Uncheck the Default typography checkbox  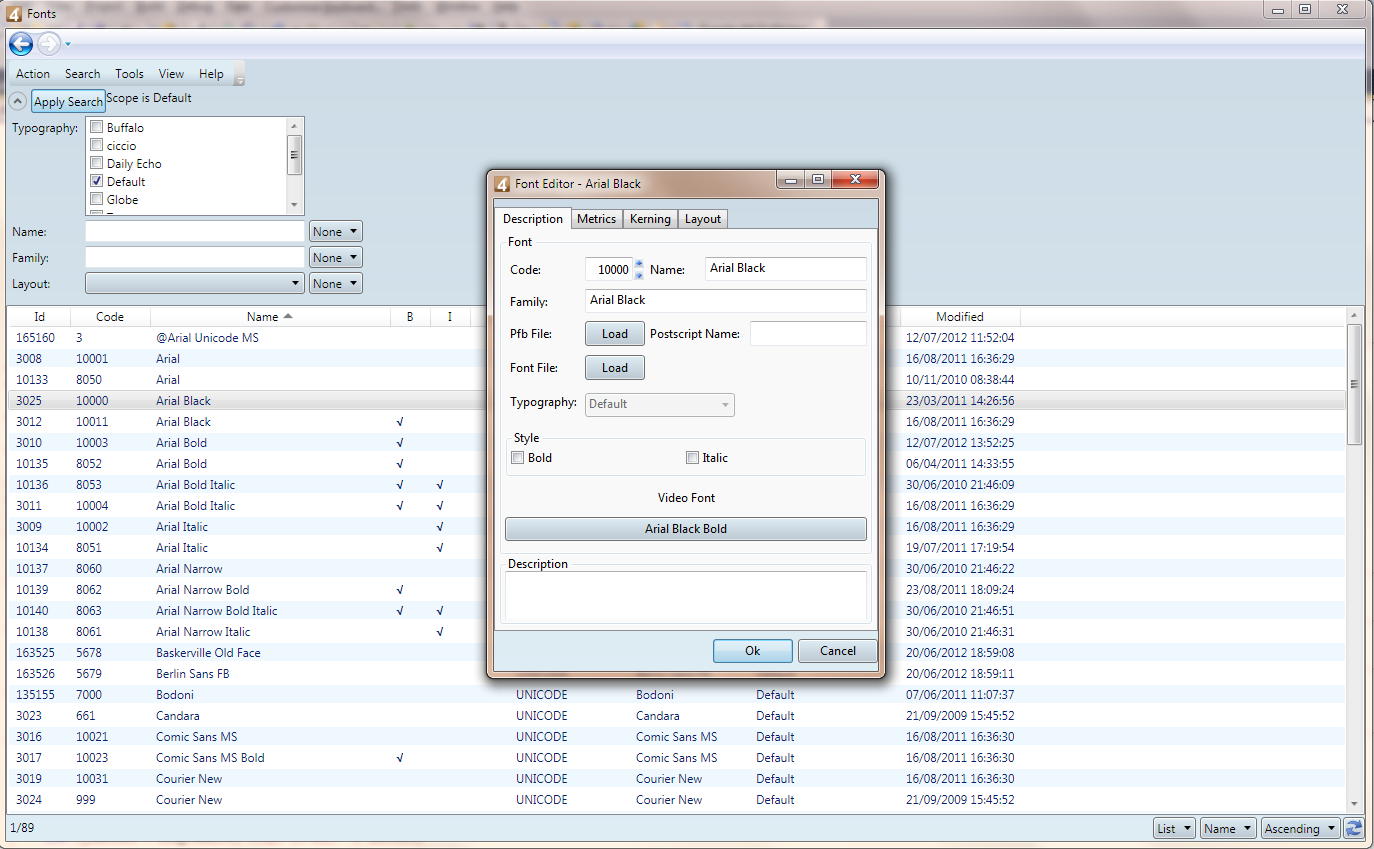pos(97,182)
